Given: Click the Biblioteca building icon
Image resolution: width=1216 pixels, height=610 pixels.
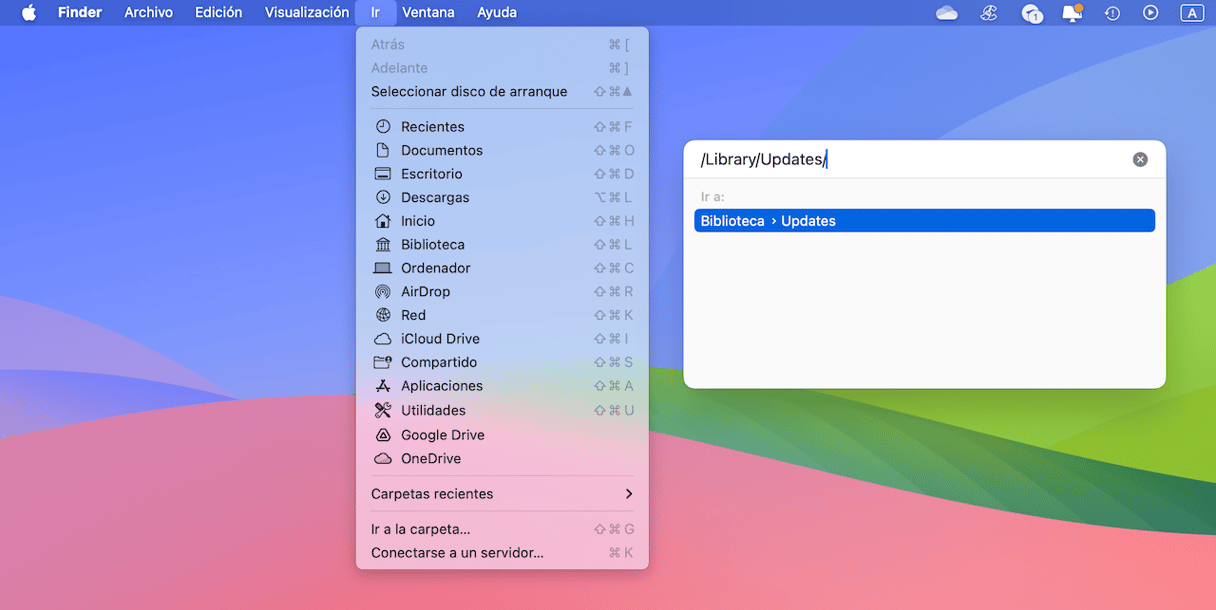Looking at the screenshot, I should coord(382,245).
